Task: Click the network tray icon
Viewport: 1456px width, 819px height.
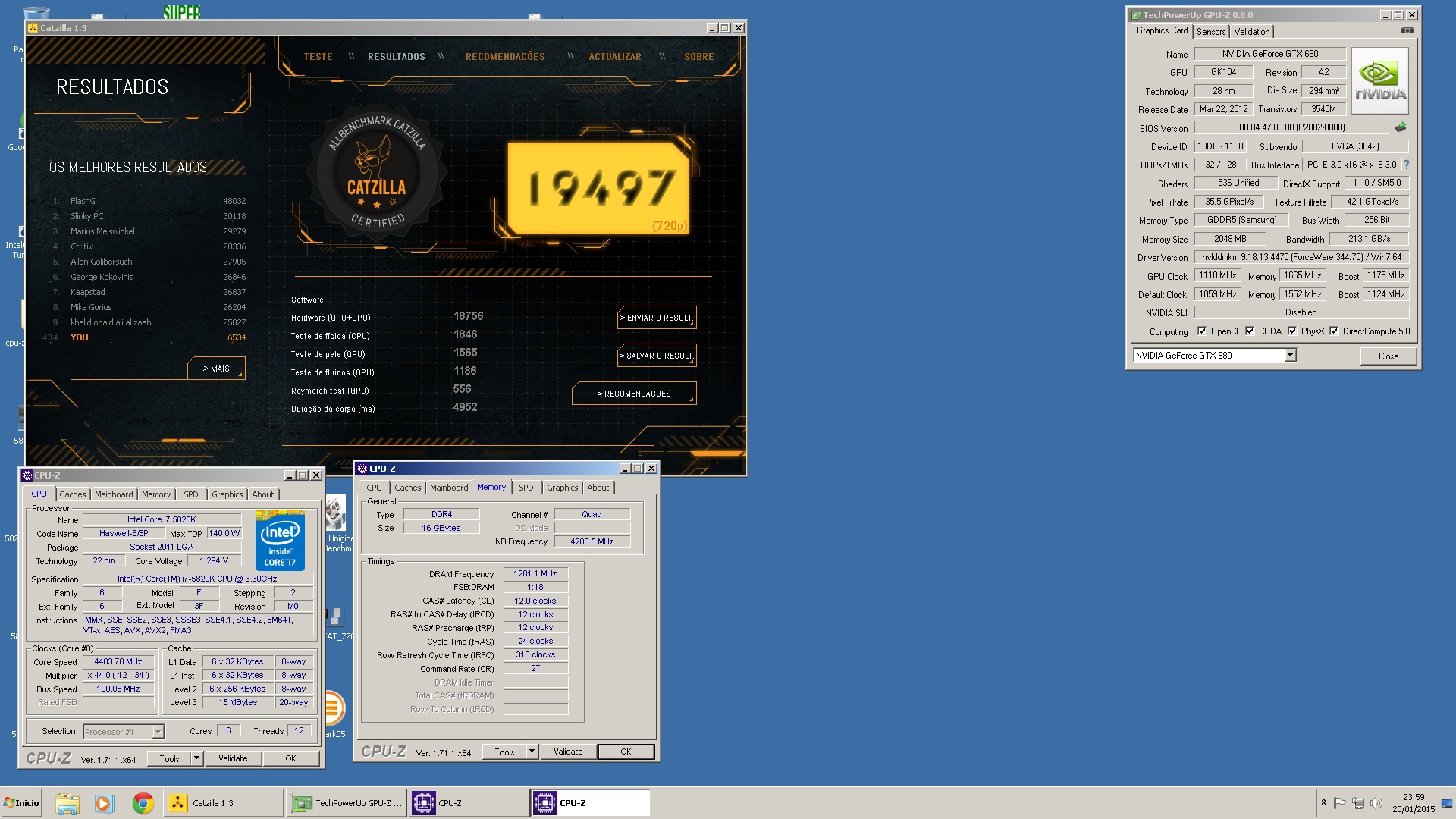Action: point(1357,802)
